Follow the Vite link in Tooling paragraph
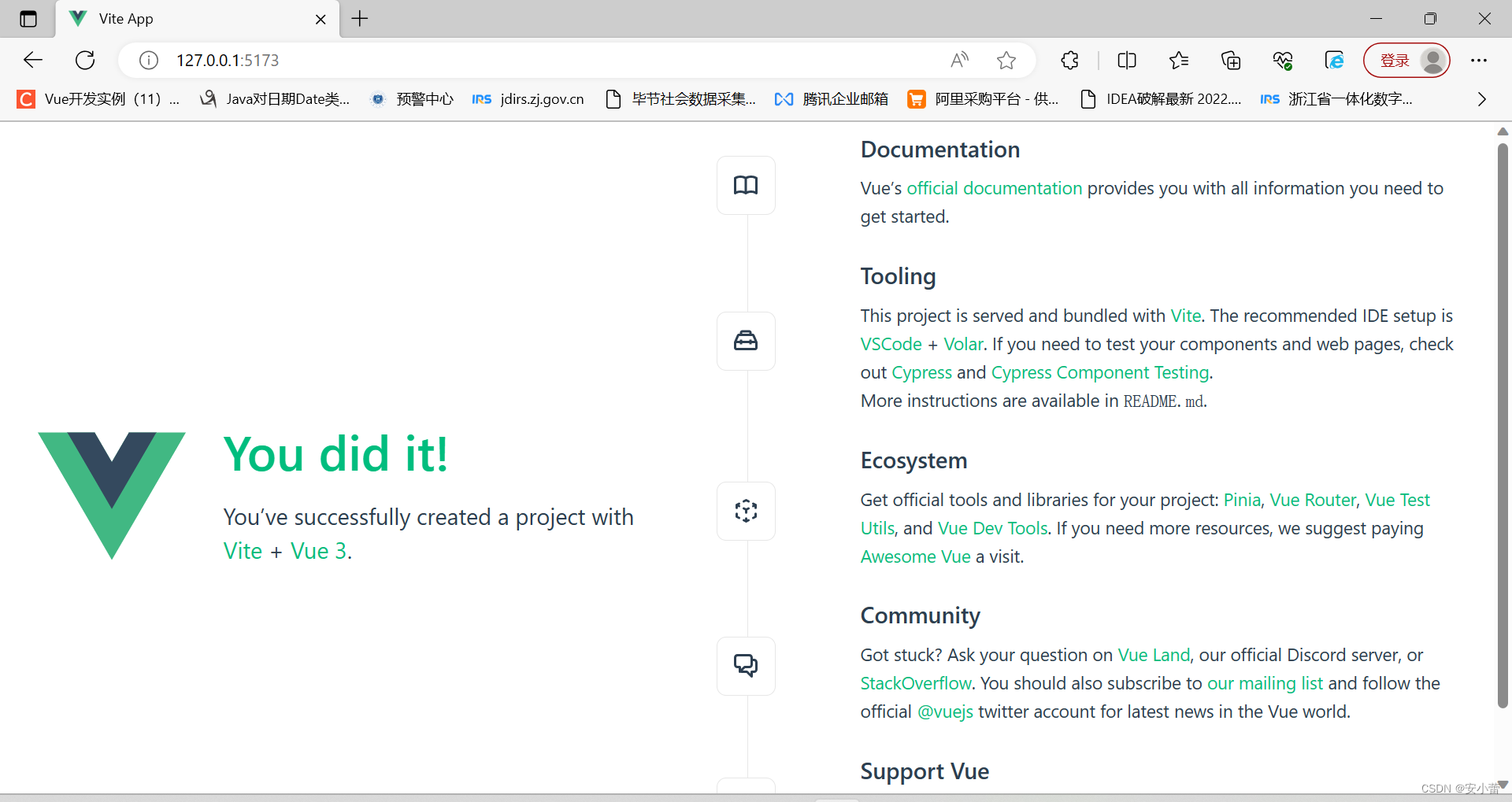 1185,316
